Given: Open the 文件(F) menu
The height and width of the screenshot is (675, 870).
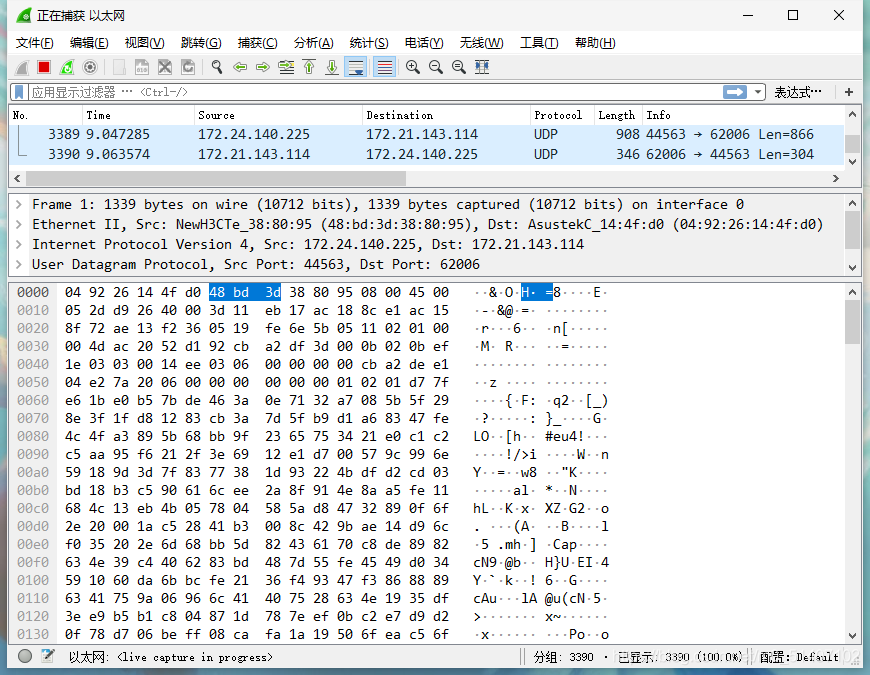Looking at the screenshot, I should pyautogui.click(x=34, y=43).
